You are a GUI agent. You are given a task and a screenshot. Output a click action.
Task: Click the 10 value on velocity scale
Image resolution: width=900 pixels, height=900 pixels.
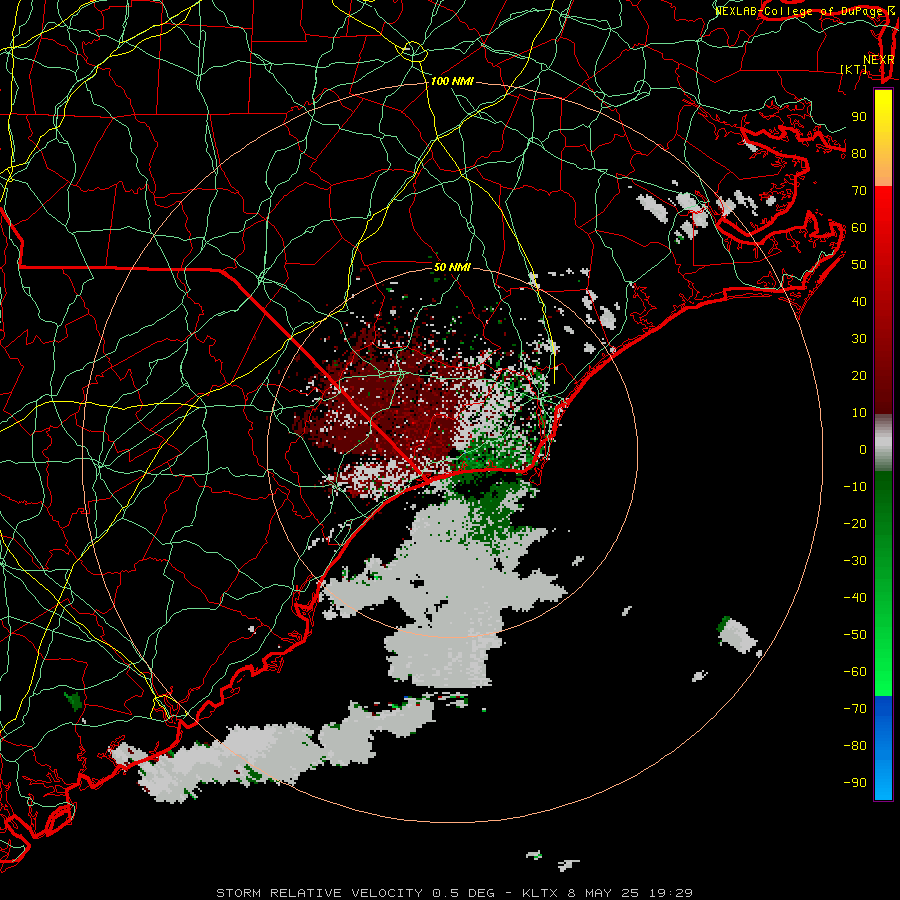click(x=859, y=413)
